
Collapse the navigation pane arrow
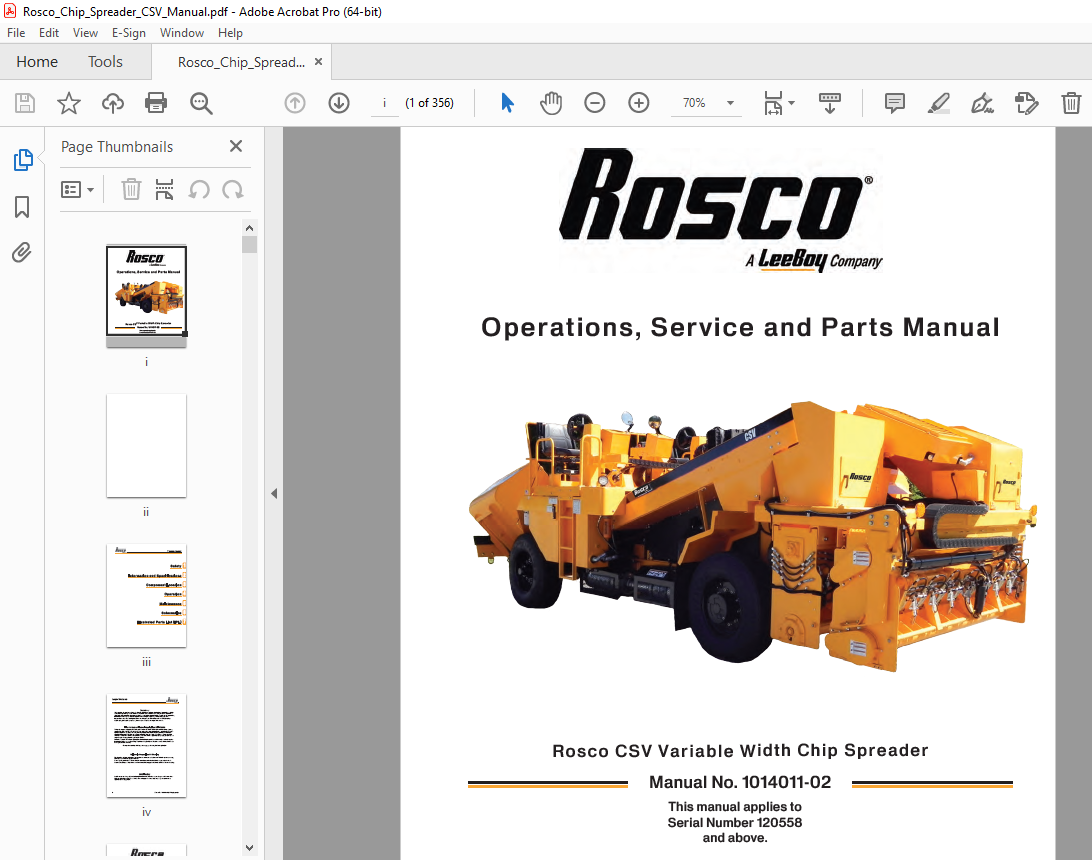[x=274, y=494]
